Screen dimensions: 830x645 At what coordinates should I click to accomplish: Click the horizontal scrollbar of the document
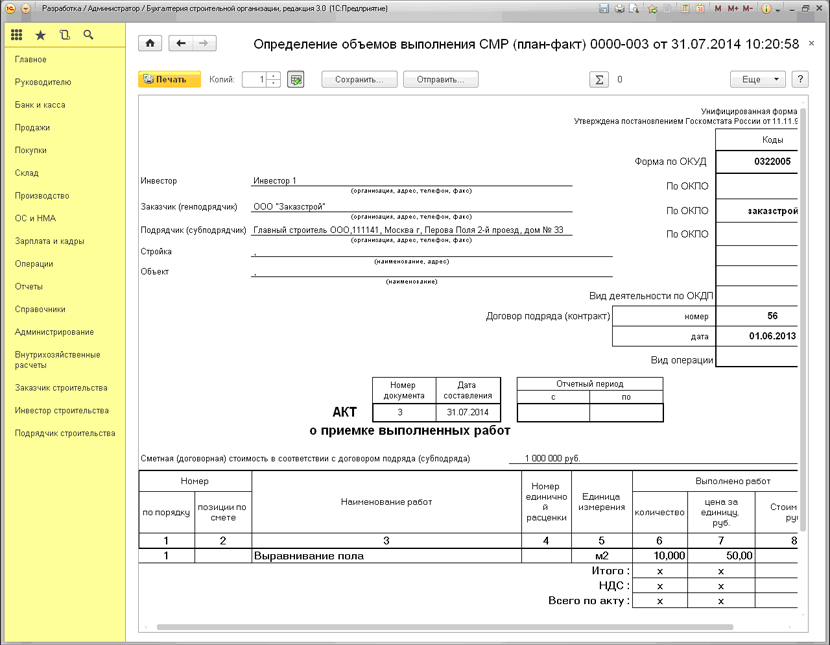tap(445, 627)
